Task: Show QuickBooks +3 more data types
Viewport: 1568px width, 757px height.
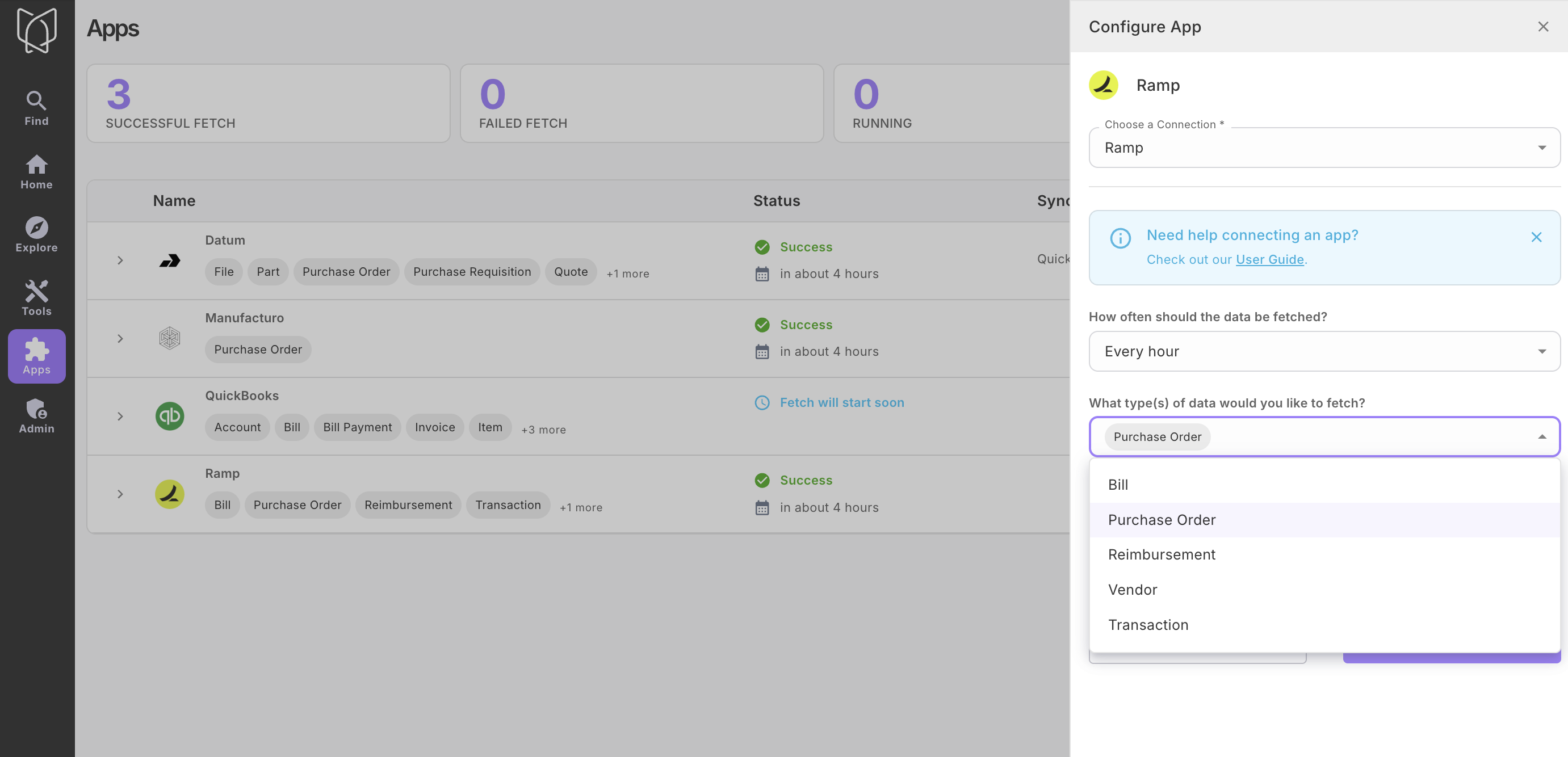Action: click(543, 430)
